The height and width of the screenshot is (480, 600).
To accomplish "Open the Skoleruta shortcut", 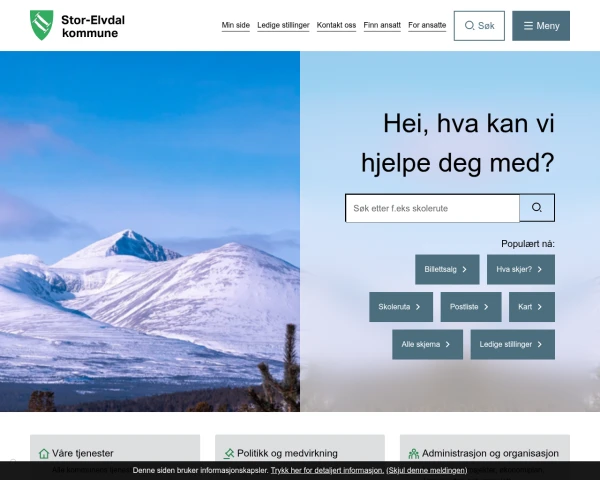I will (x=401, y=307).
